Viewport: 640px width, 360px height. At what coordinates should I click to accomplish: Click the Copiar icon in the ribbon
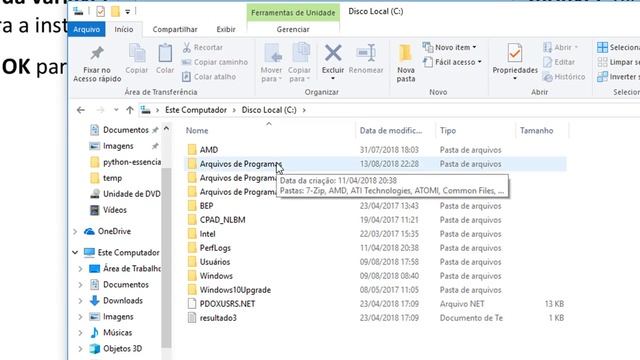point(137,53)
